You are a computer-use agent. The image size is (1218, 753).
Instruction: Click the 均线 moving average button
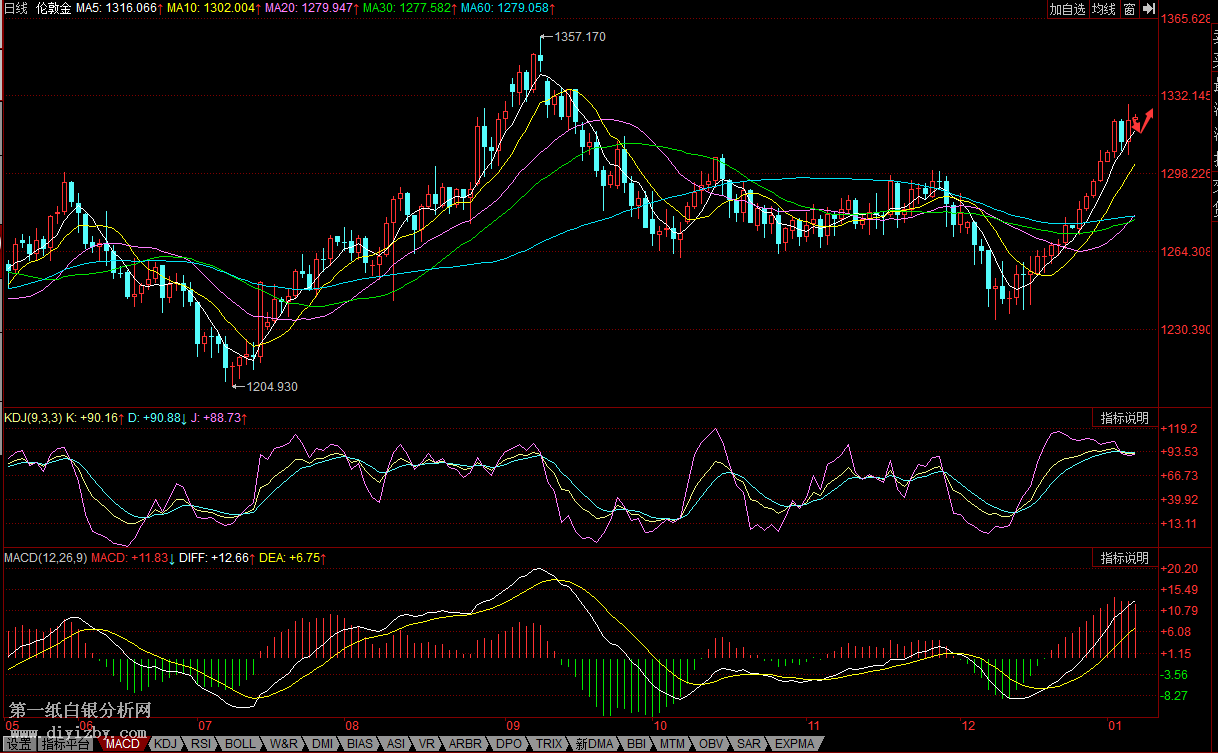1104,9
